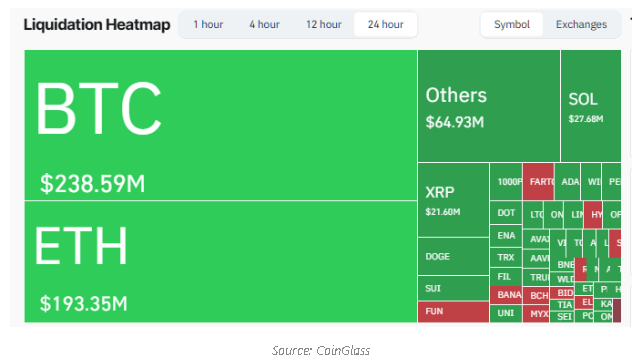The width and height of the screenshot is (644, 363).
Task: Choose the 12 hour timeframe
Action: pyautogui.click(x=324, y=25)
